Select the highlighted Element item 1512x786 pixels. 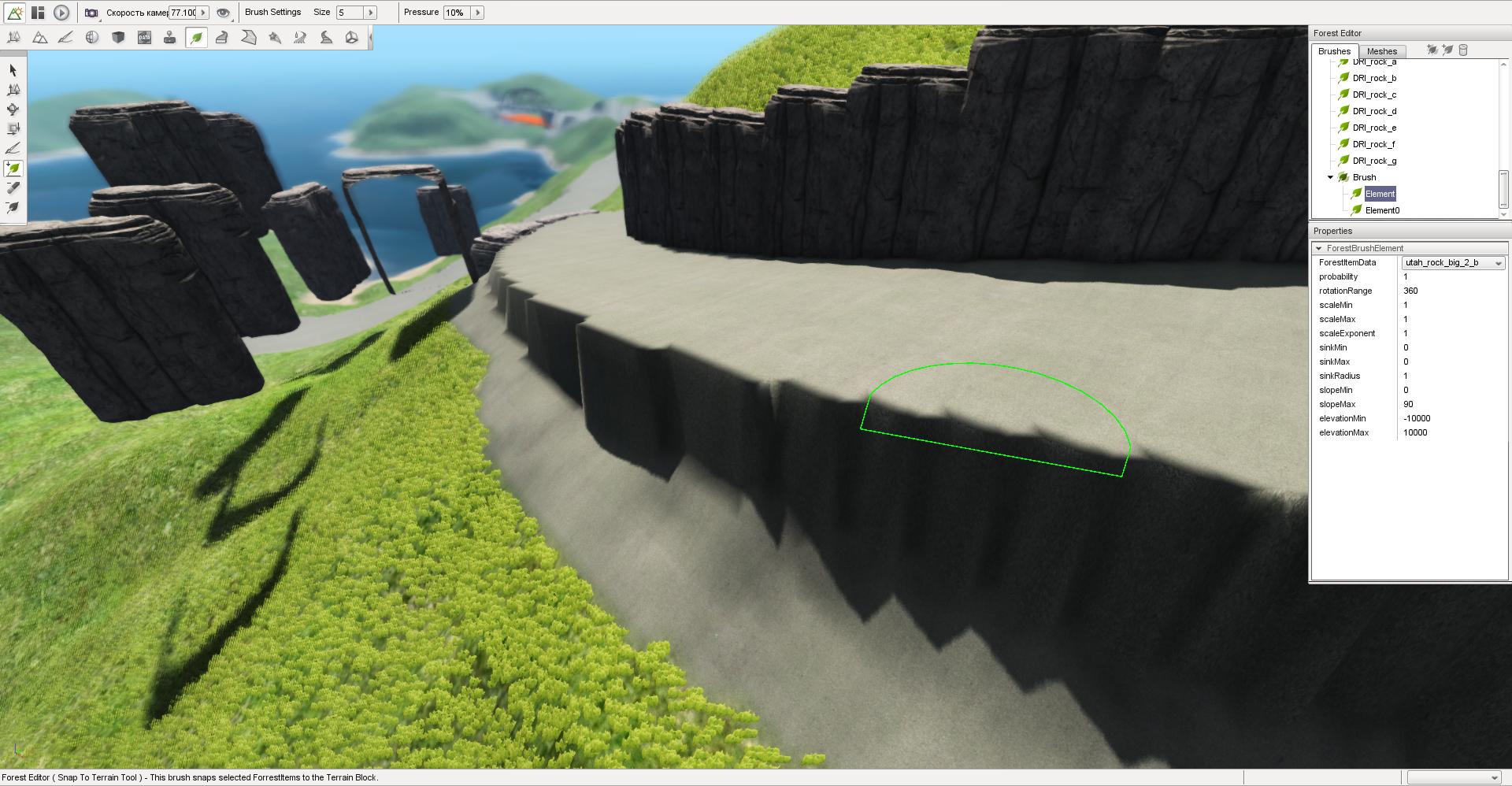tap(1380, 194)
